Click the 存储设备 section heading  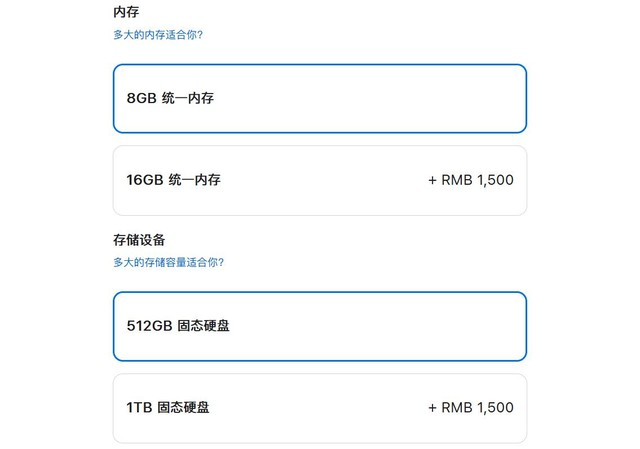pyautogui.click(x=139, y=240)
